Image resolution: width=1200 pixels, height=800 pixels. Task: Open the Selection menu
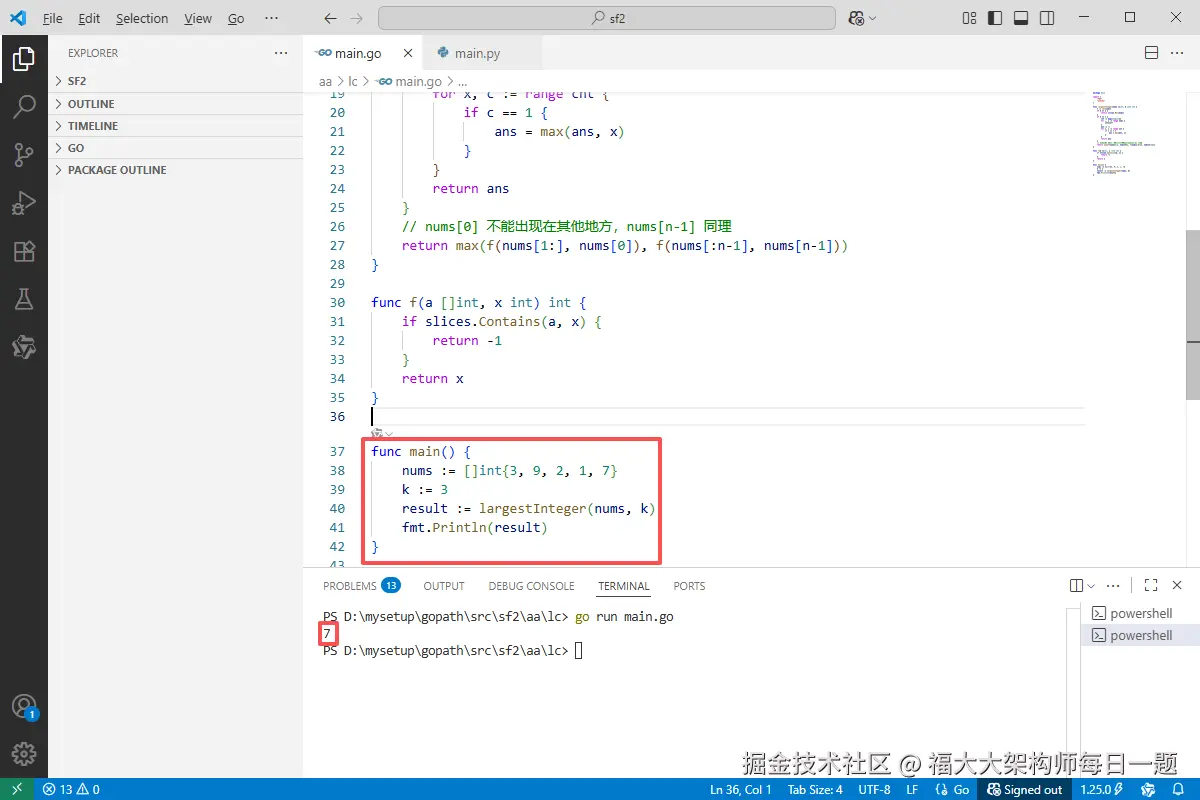(142, 18)
